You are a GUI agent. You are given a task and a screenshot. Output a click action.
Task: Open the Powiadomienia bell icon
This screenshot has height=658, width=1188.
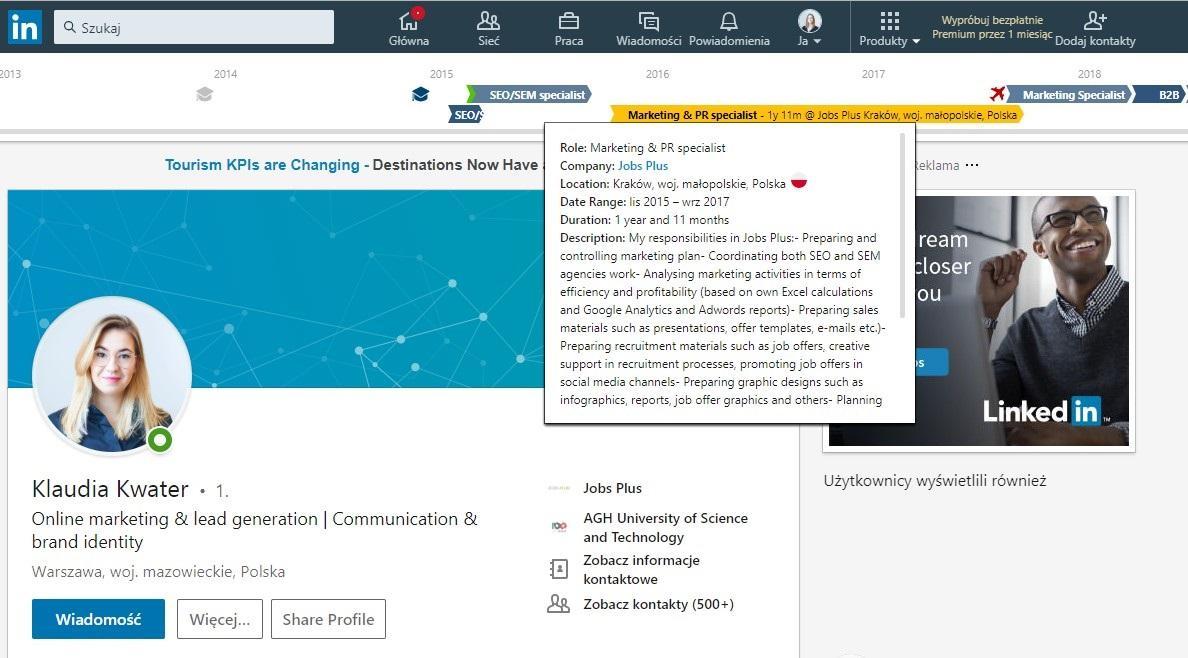point(729,20)
